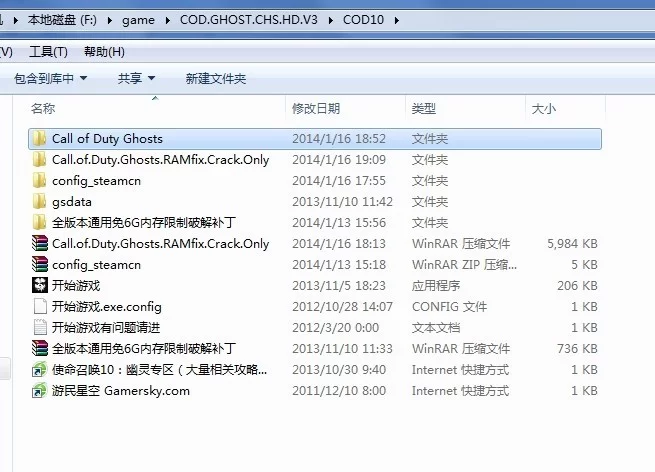Select the 全版本通用免6G内存限制破解补丁 archive name
655x472 pixels.
click(x=144, y=348)
